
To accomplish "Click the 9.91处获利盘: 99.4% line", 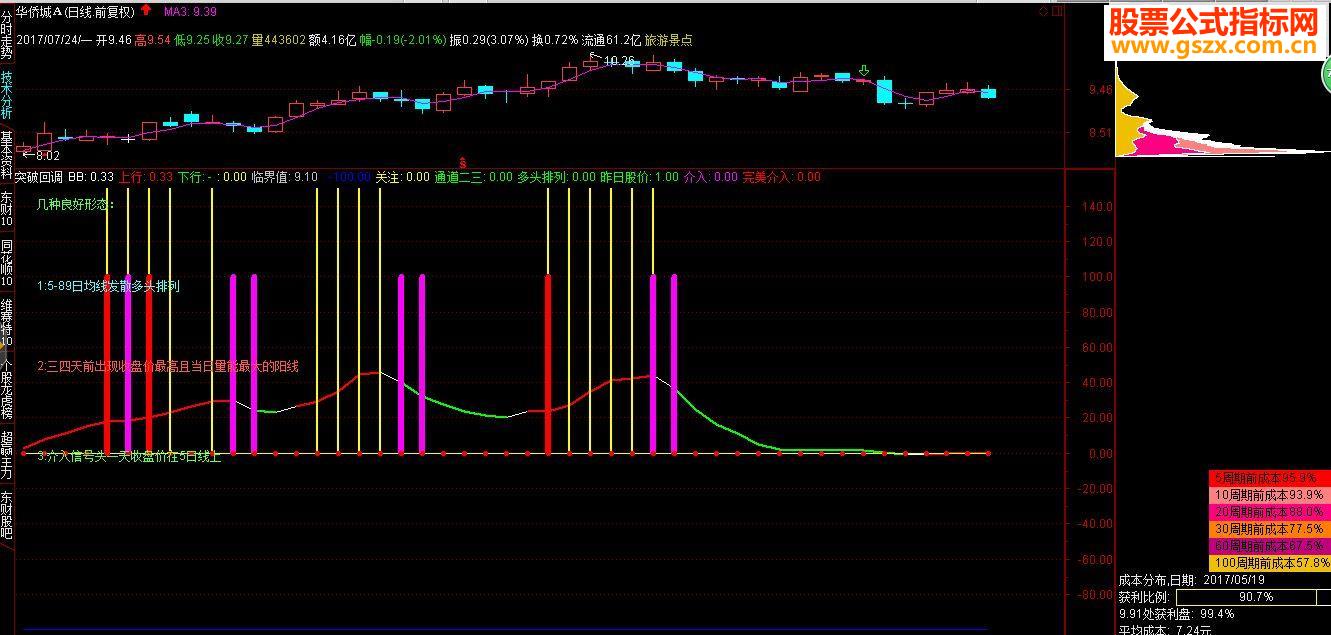I will coord(1176,614).
